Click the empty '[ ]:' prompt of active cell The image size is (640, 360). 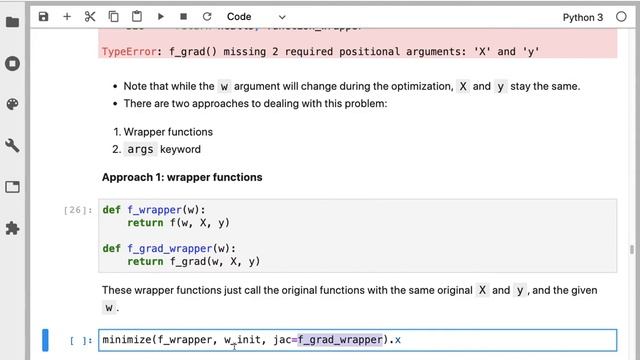[81, 340]
